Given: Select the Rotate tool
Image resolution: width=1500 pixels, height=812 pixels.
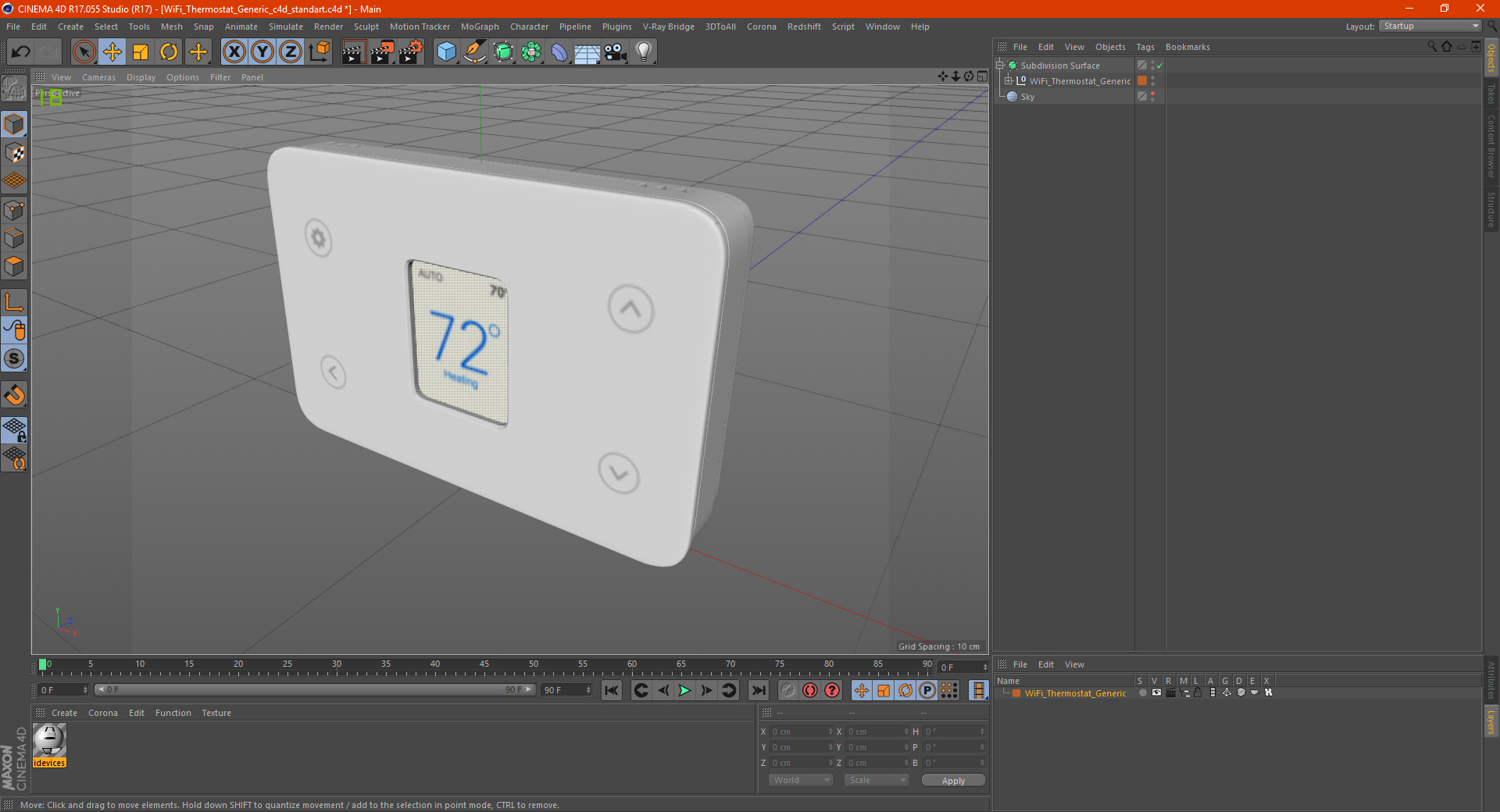Looking at the screenshot, I should pos(169,52).
